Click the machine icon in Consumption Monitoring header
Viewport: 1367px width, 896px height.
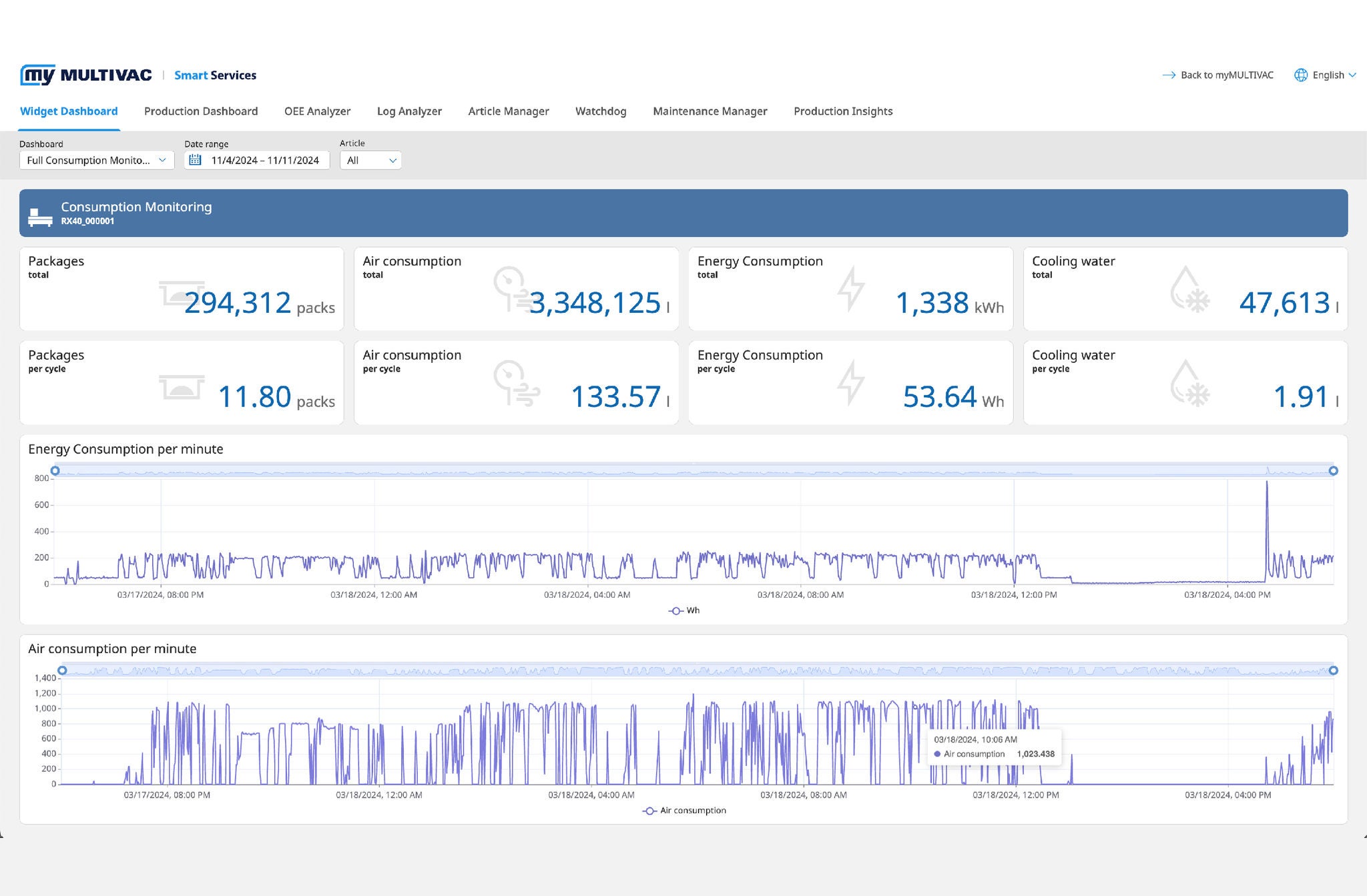pos(40,216)
